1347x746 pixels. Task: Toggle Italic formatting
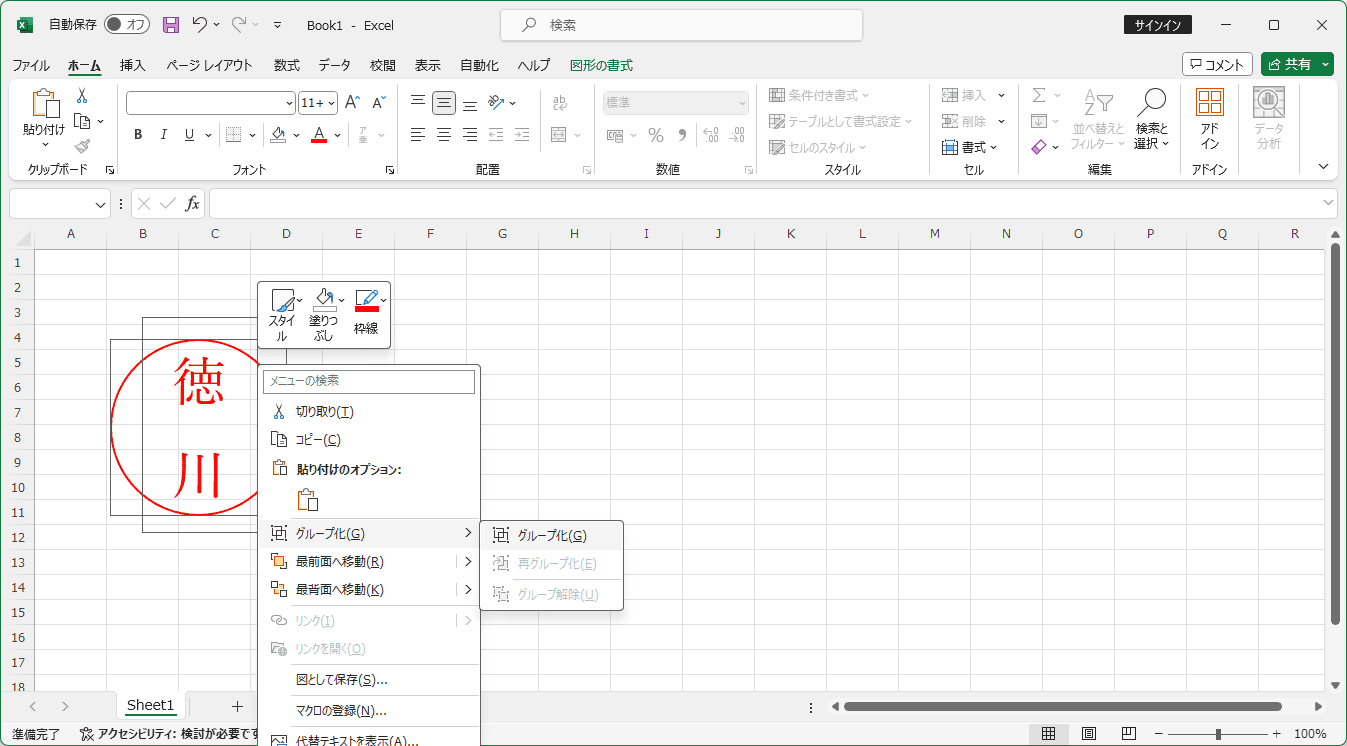(x=163, y=135)
